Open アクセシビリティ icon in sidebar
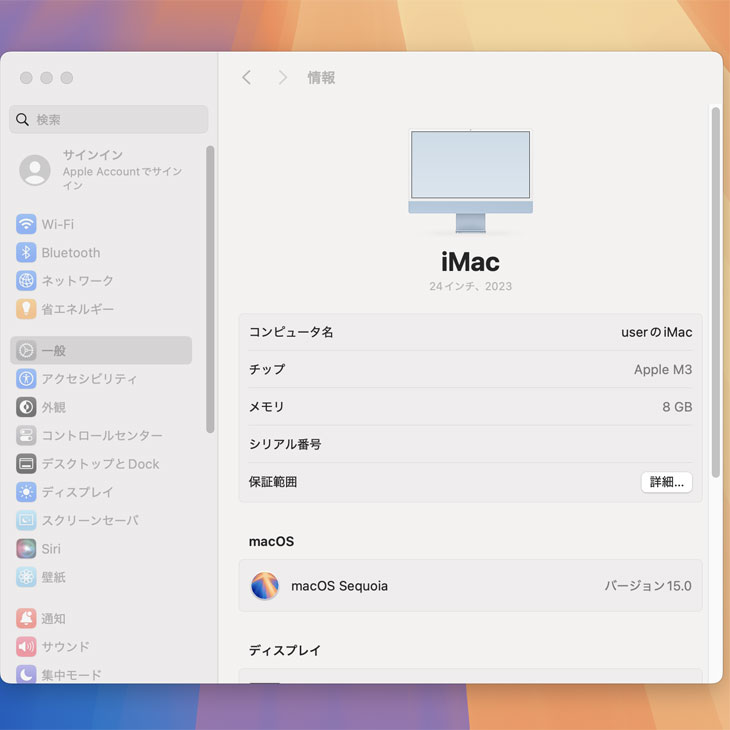Viewport: 730px width, 730px height. point(26,379)
